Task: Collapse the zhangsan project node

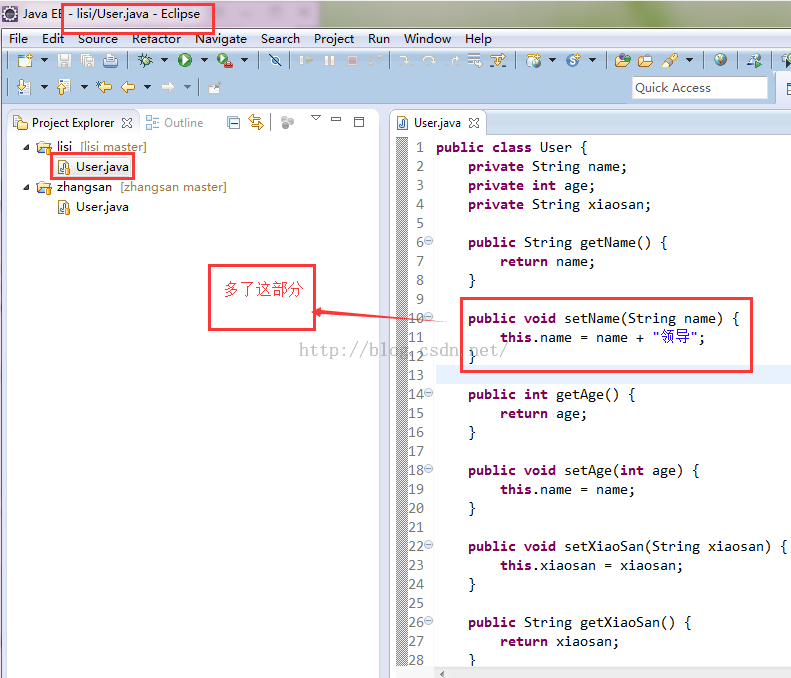Action: tap(26, 188)
